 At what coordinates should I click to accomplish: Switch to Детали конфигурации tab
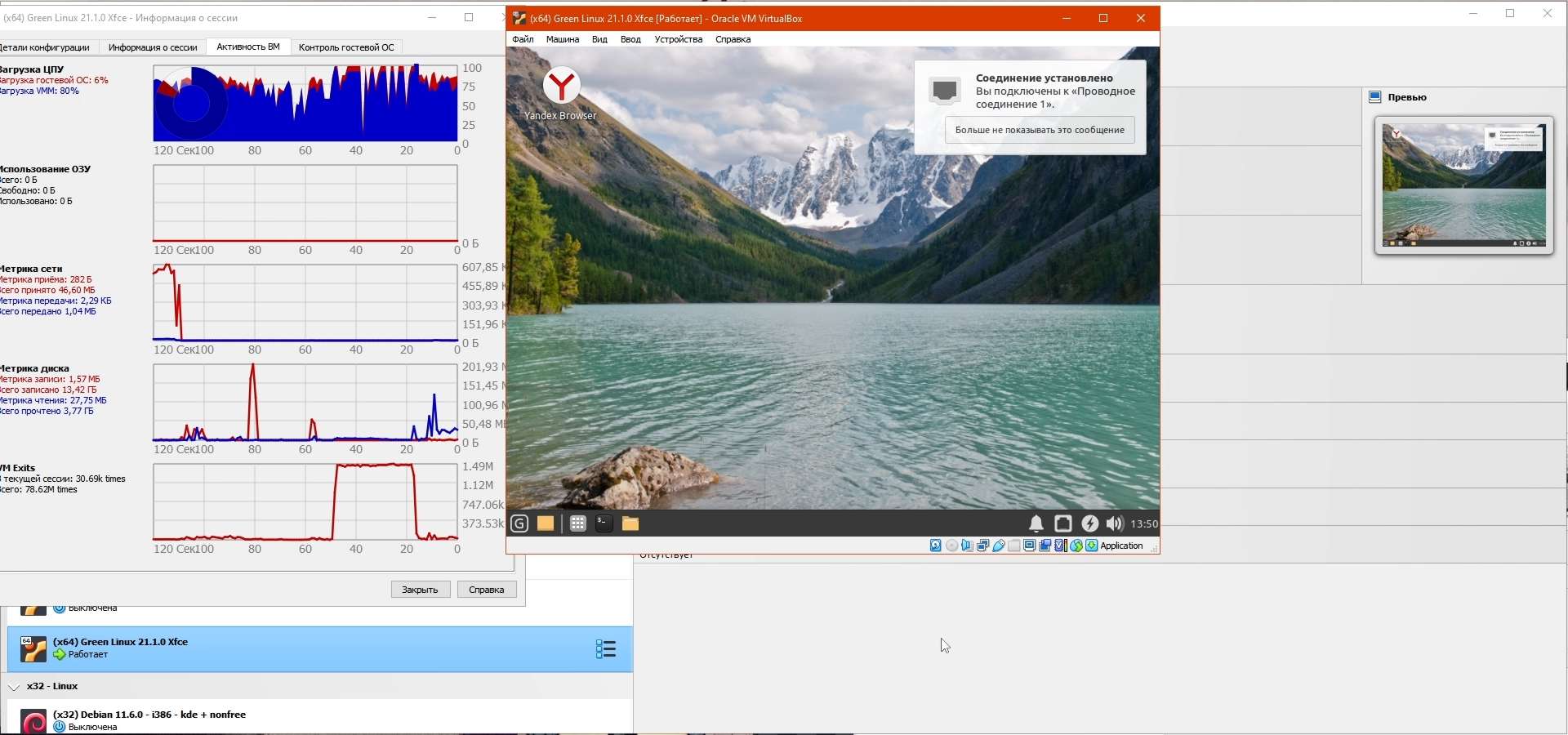[x=47, y=47]
